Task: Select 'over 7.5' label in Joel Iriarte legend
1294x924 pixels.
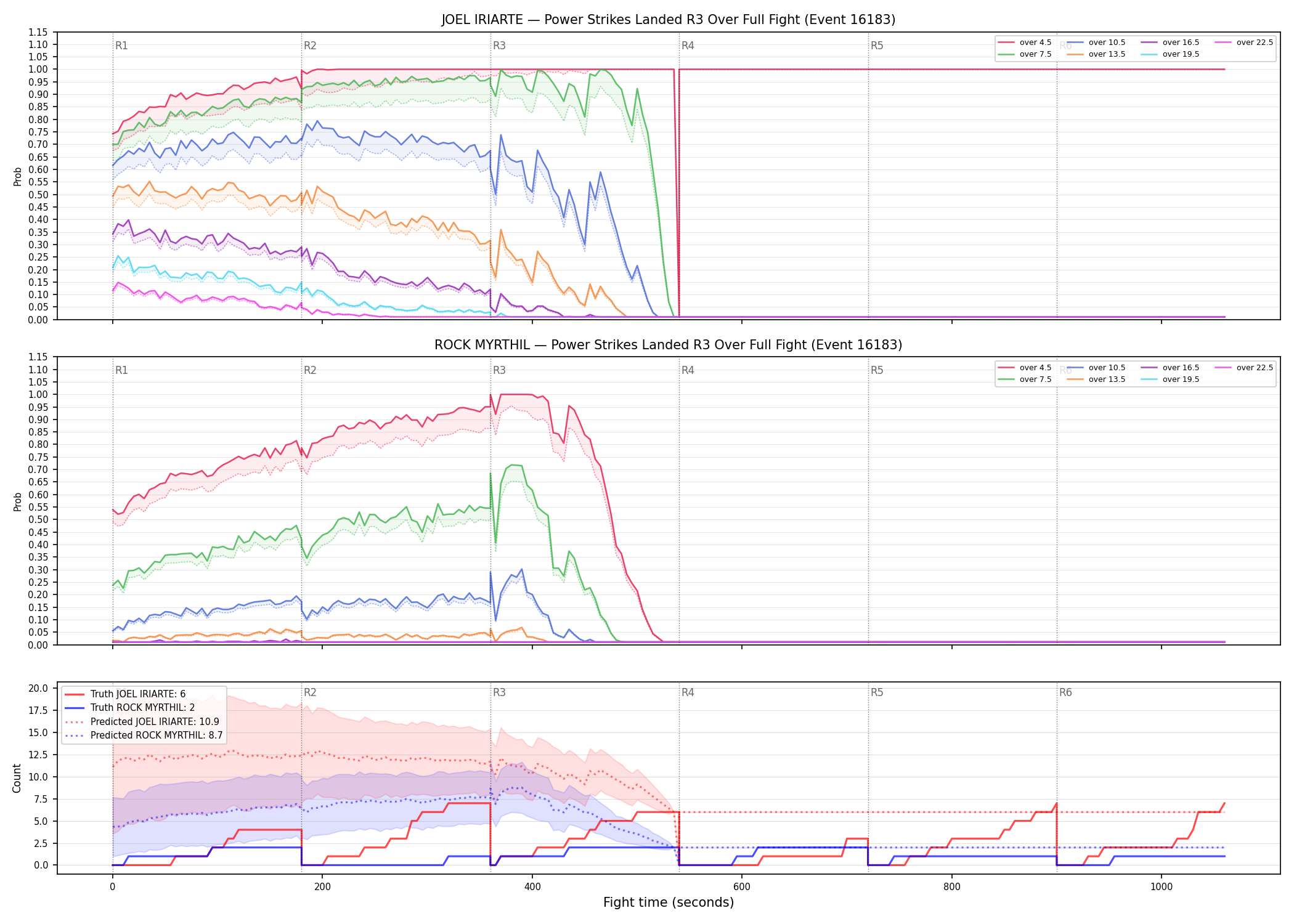Action: (x=1035, y=54)
